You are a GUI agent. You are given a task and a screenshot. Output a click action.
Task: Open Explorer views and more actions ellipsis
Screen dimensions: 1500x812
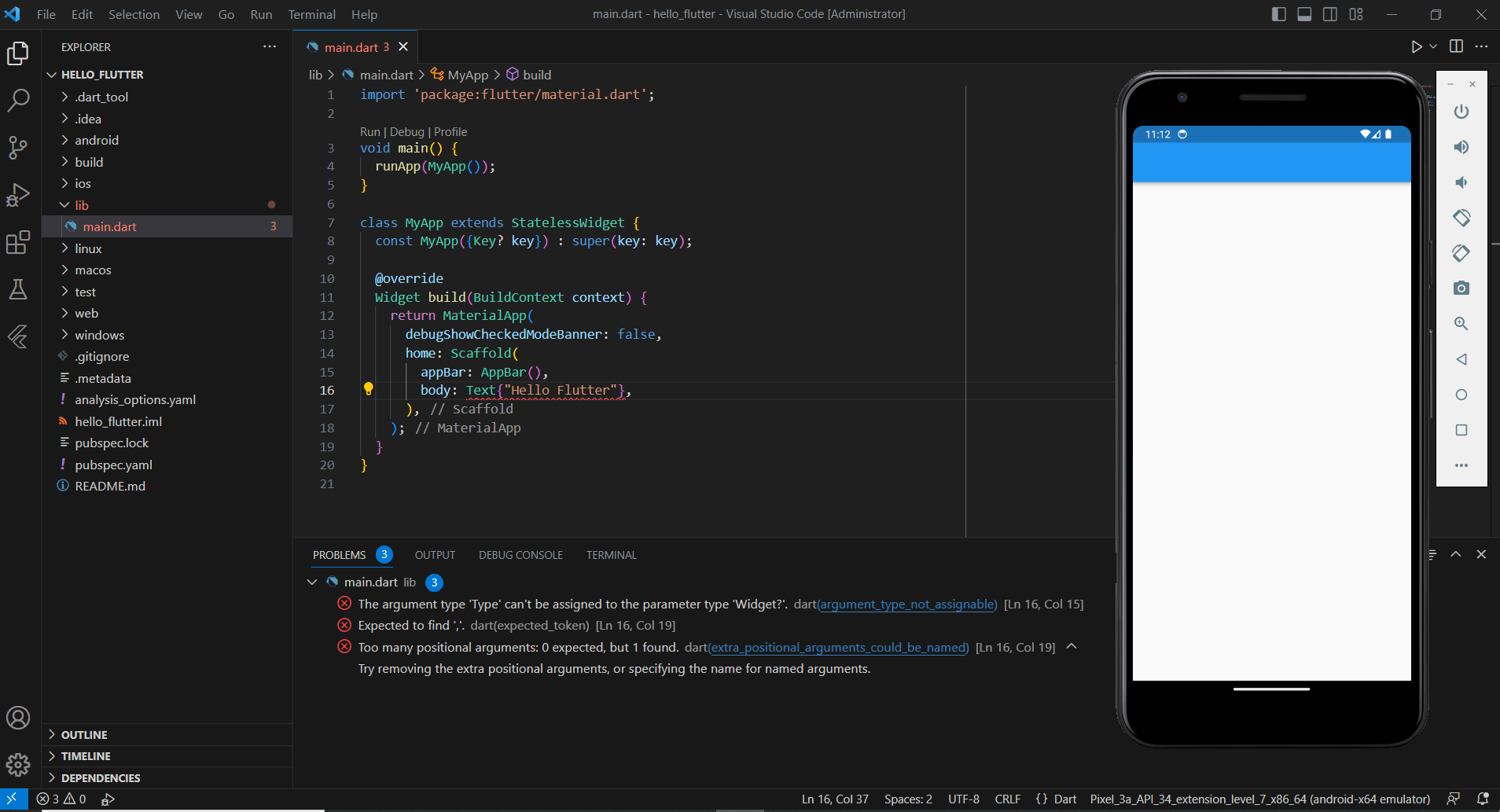(270, 47)
